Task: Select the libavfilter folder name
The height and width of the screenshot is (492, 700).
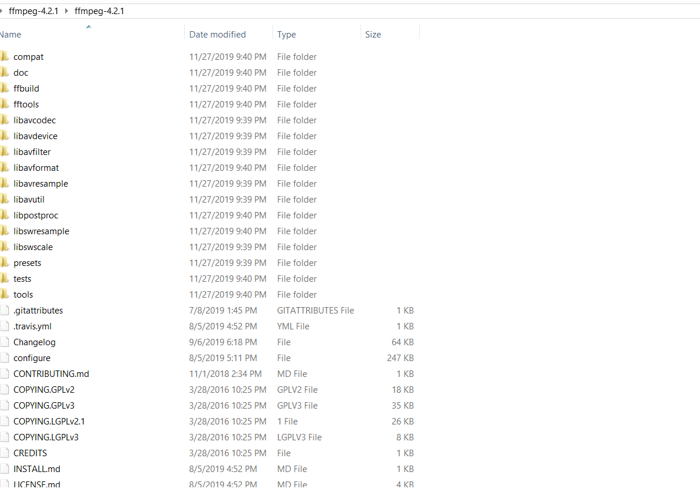Action: pyautogui.click(x=32, y=152)
